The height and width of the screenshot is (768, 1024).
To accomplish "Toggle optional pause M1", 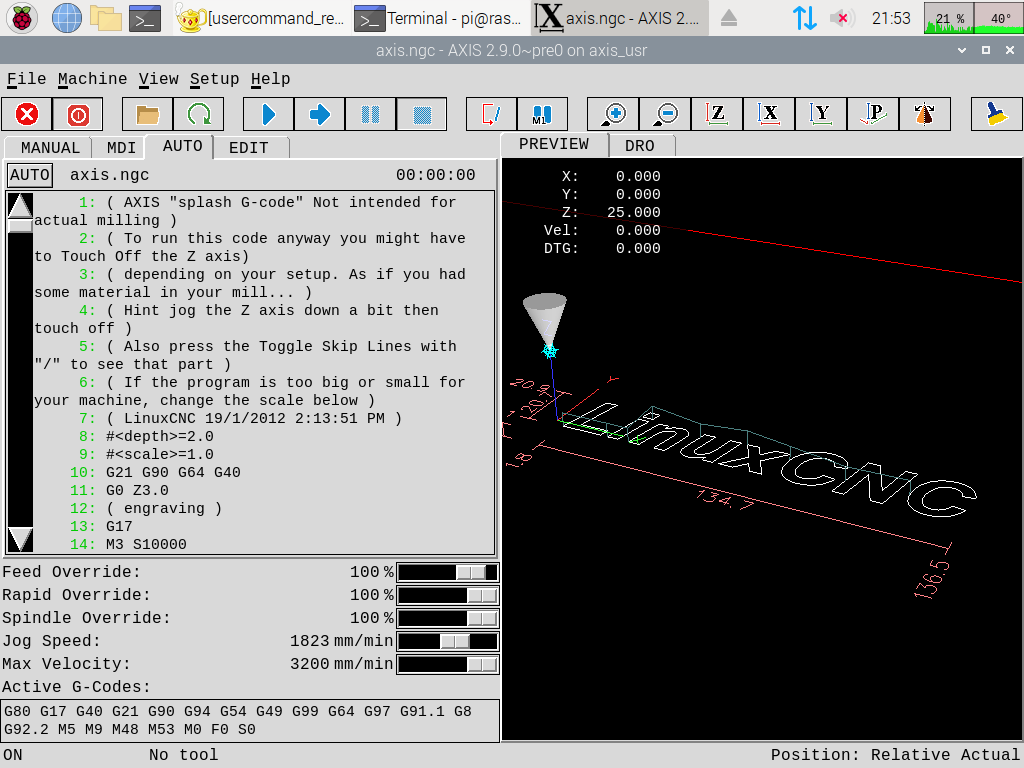I will (x=542, y=114).
